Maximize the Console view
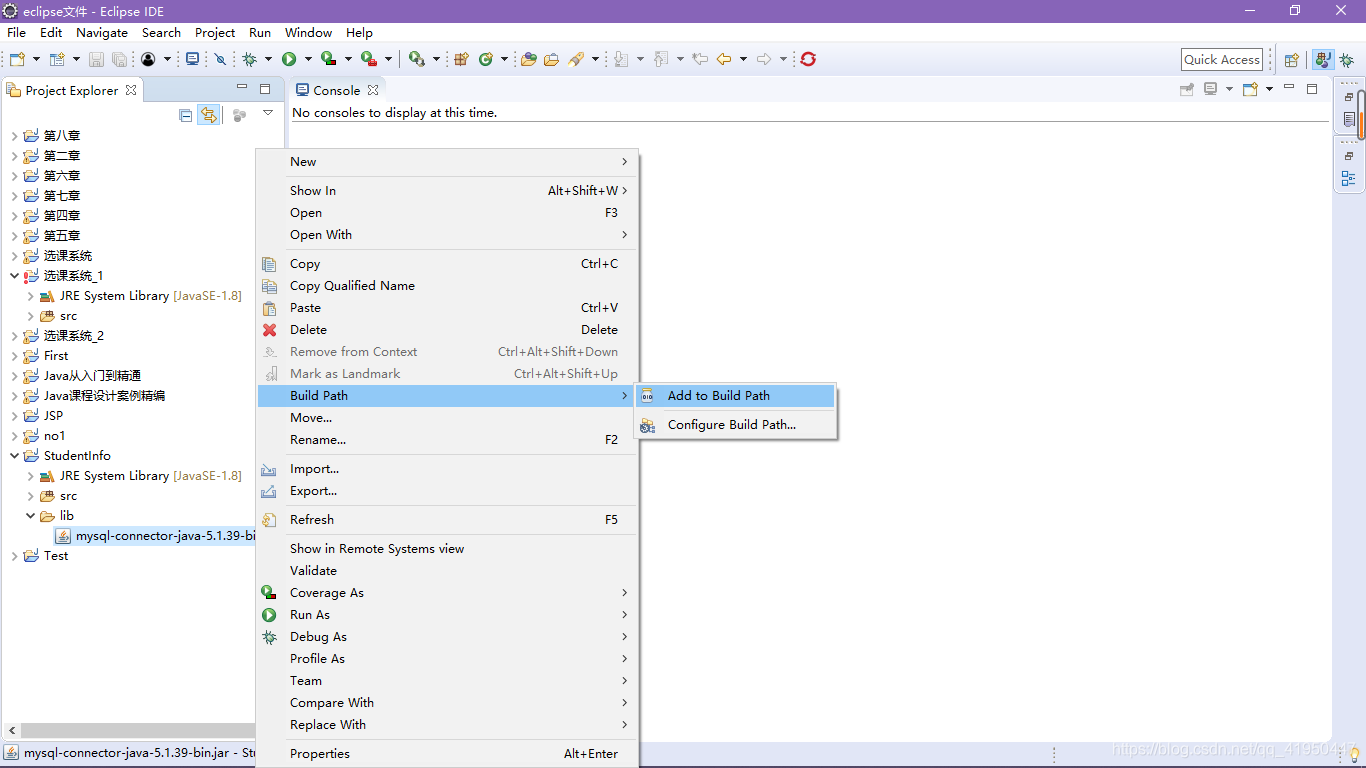 pos(1312,88)
